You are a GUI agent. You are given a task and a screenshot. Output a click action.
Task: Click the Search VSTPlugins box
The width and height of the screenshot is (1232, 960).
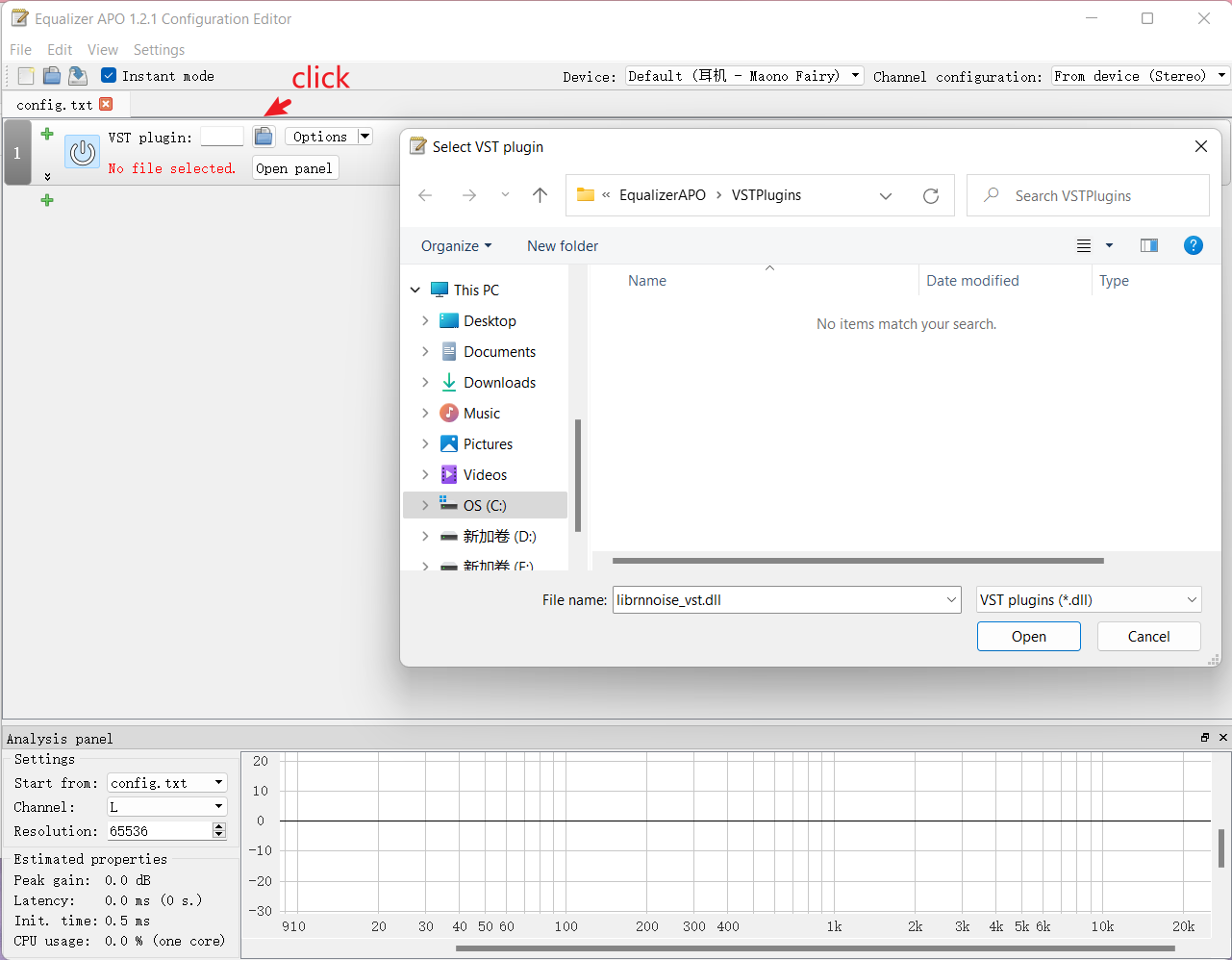coord(1088,195)
